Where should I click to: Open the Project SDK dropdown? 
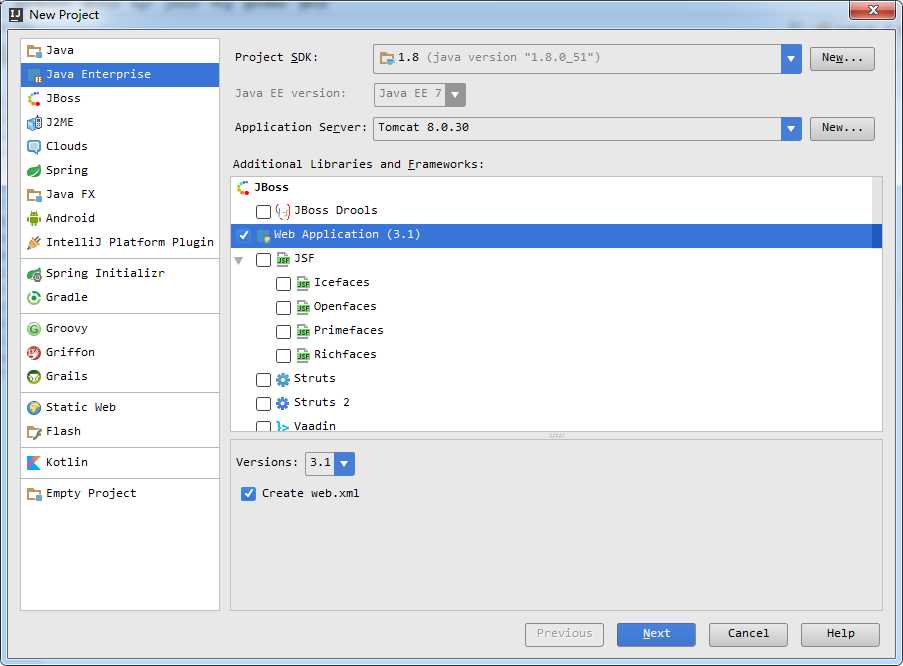(791, 58)
